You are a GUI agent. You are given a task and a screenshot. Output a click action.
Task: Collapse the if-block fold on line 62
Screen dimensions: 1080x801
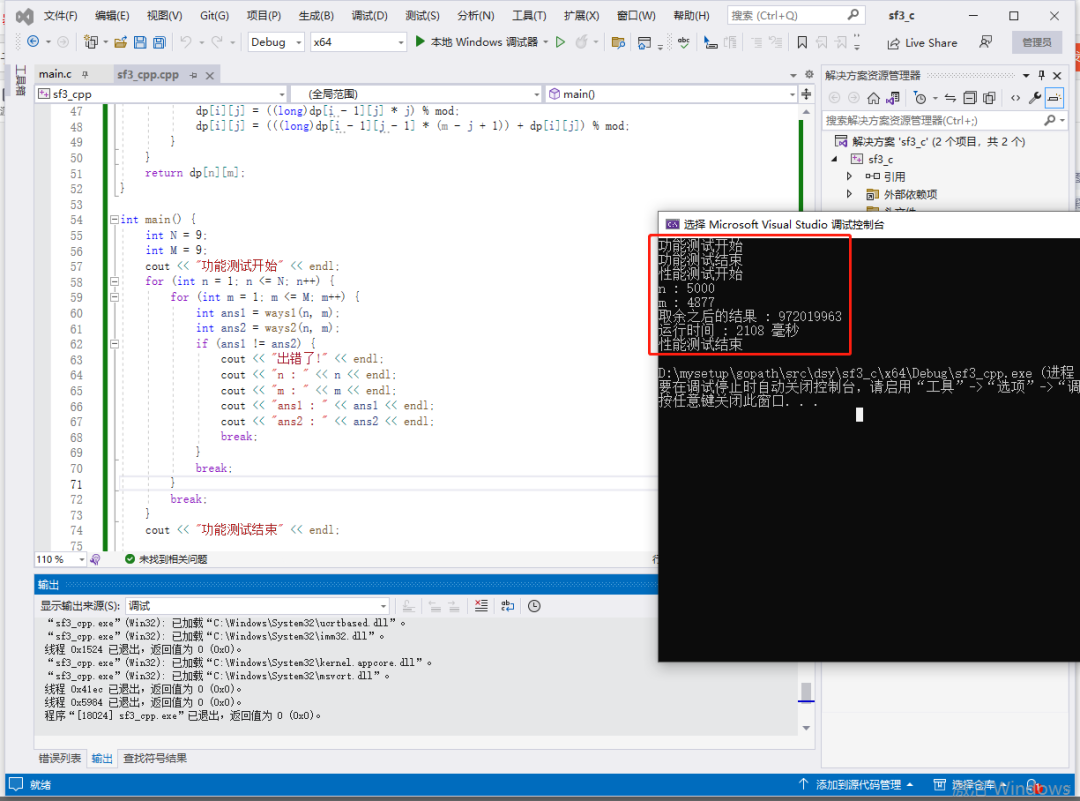coord(114,343)
